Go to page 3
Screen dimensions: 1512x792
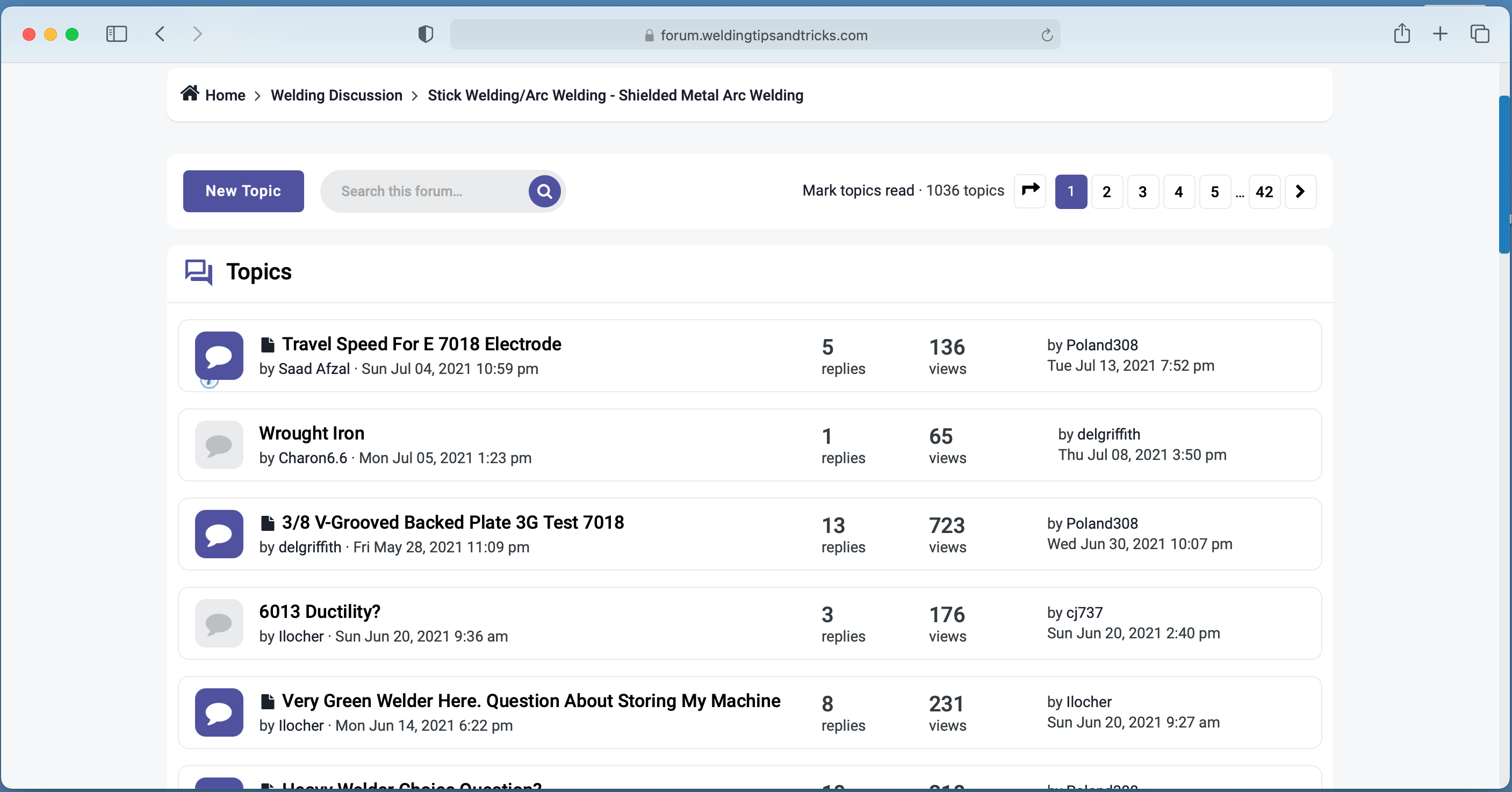[x=1143, y=191]
